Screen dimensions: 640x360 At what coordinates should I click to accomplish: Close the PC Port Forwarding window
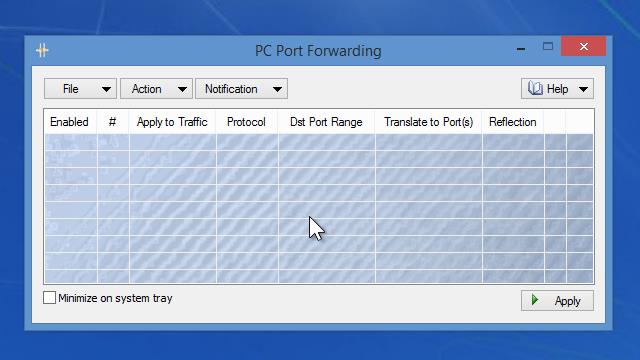pyautogui.click(x=584, y=47)
